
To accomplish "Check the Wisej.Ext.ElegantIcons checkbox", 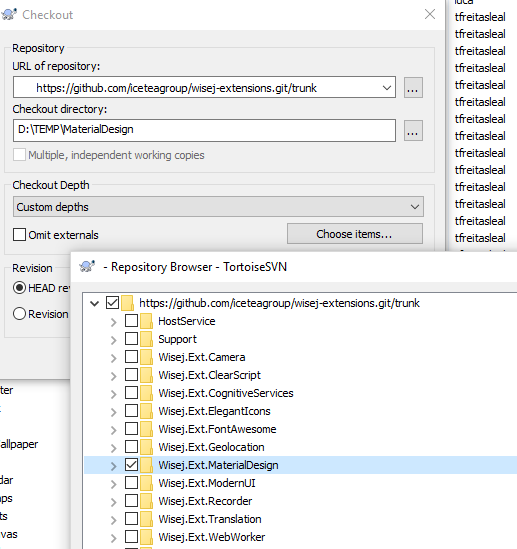I will 131,411.
